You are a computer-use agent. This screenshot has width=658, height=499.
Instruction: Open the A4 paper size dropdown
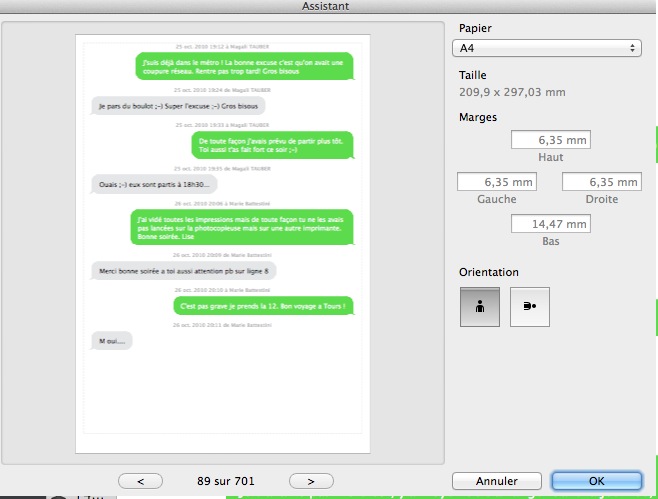point(546,48)
